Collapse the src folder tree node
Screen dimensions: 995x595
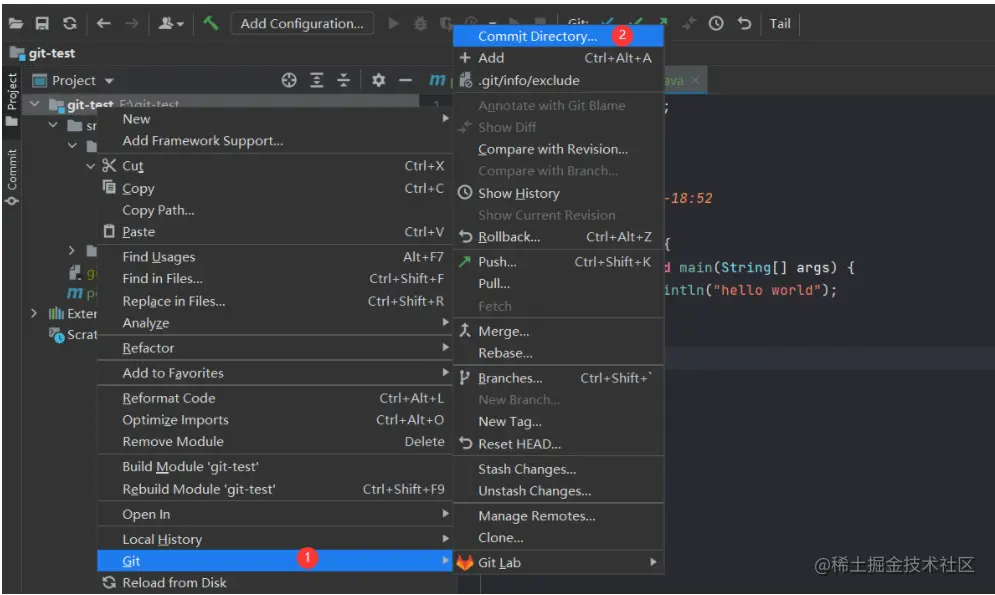[53, 125]
